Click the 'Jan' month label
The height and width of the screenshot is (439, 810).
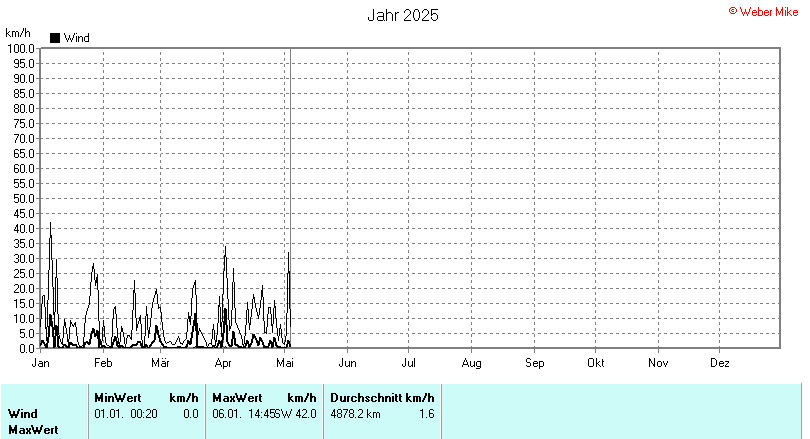tap(40, 363)
